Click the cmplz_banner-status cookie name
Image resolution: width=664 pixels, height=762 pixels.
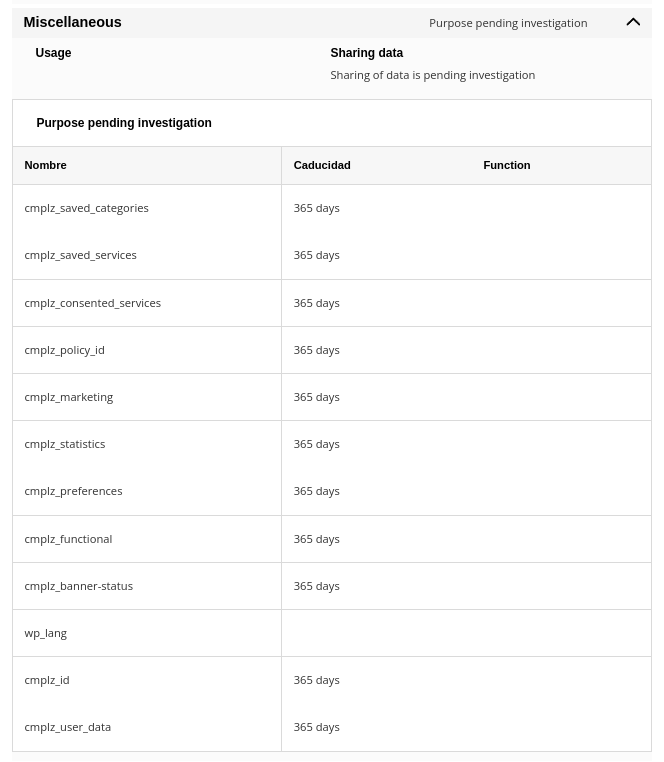click(x=78, y=586)
